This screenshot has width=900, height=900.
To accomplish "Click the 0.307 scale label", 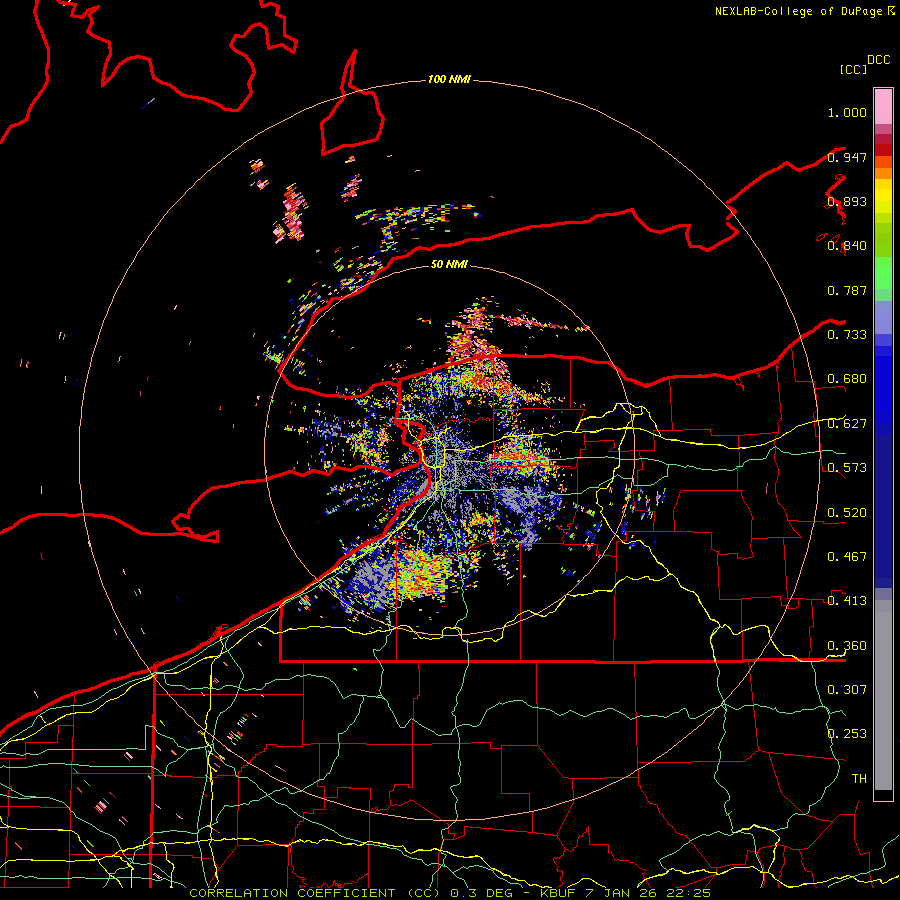I will 847,690.
